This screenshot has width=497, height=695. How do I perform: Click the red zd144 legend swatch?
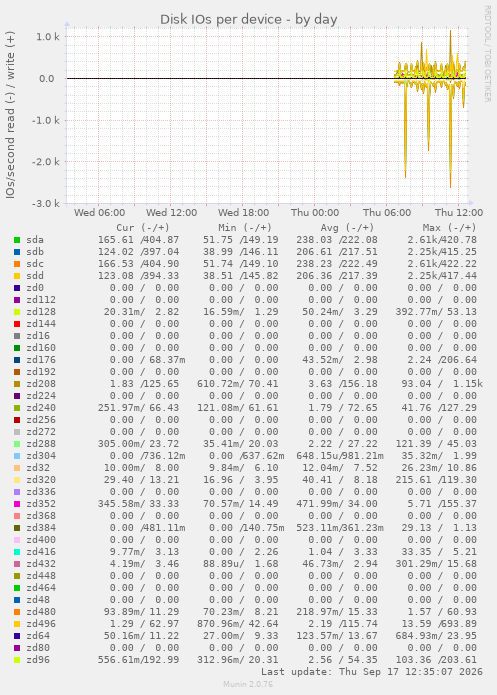pos(17,324)
